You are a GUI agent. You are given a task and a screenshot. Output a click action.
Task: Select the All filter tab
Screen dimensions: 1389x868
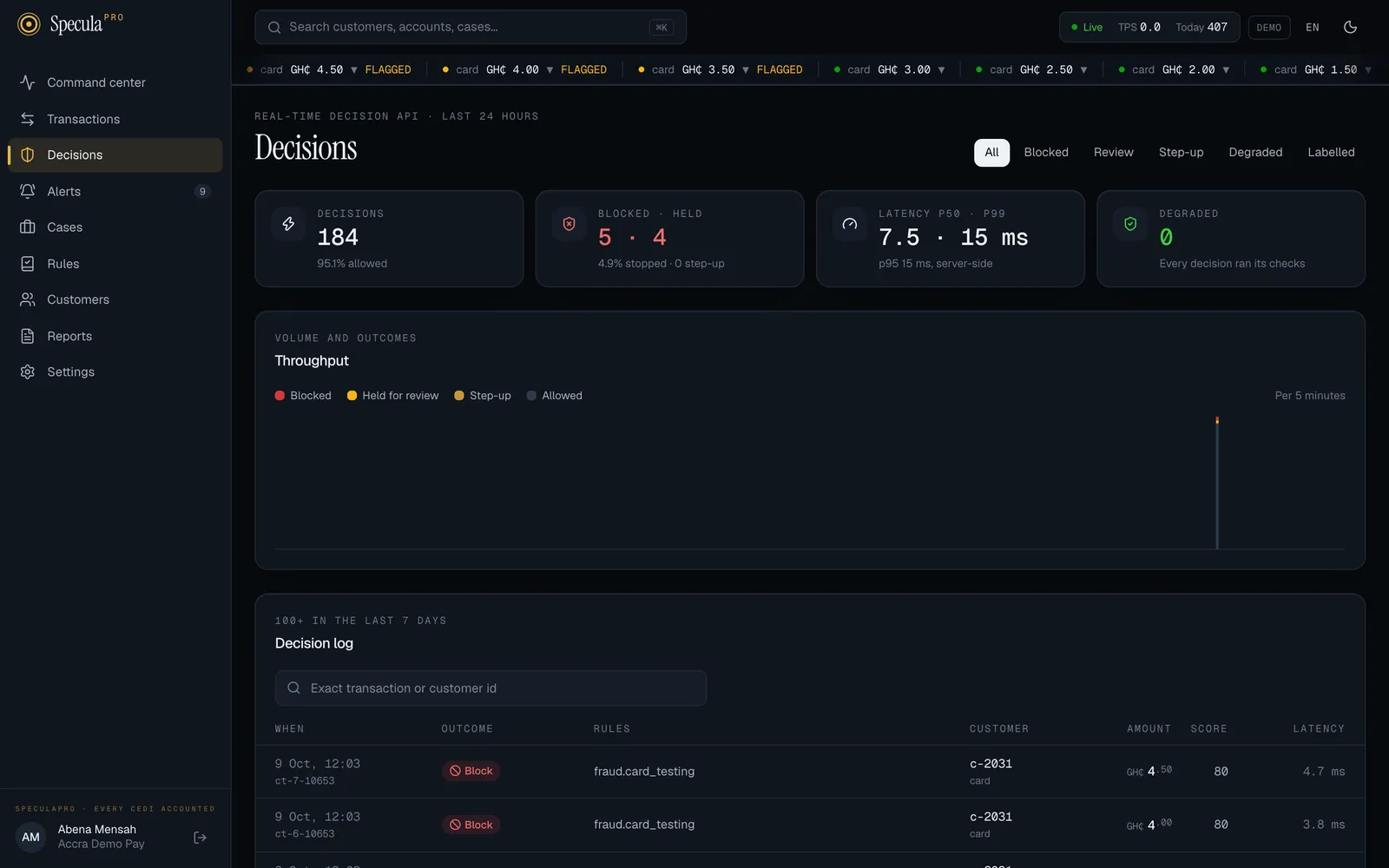point(991,152)
